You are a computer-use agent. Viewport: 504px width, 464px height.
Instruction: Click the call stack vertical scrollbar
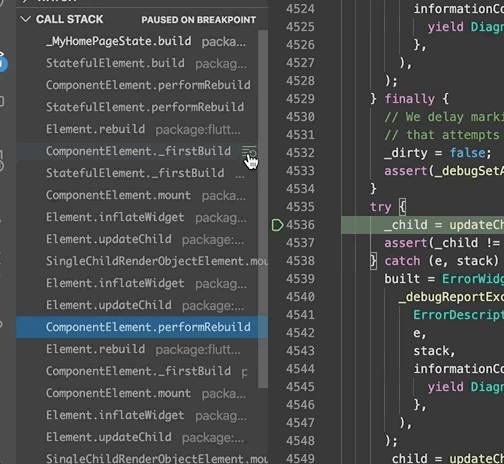coord(263,209)
